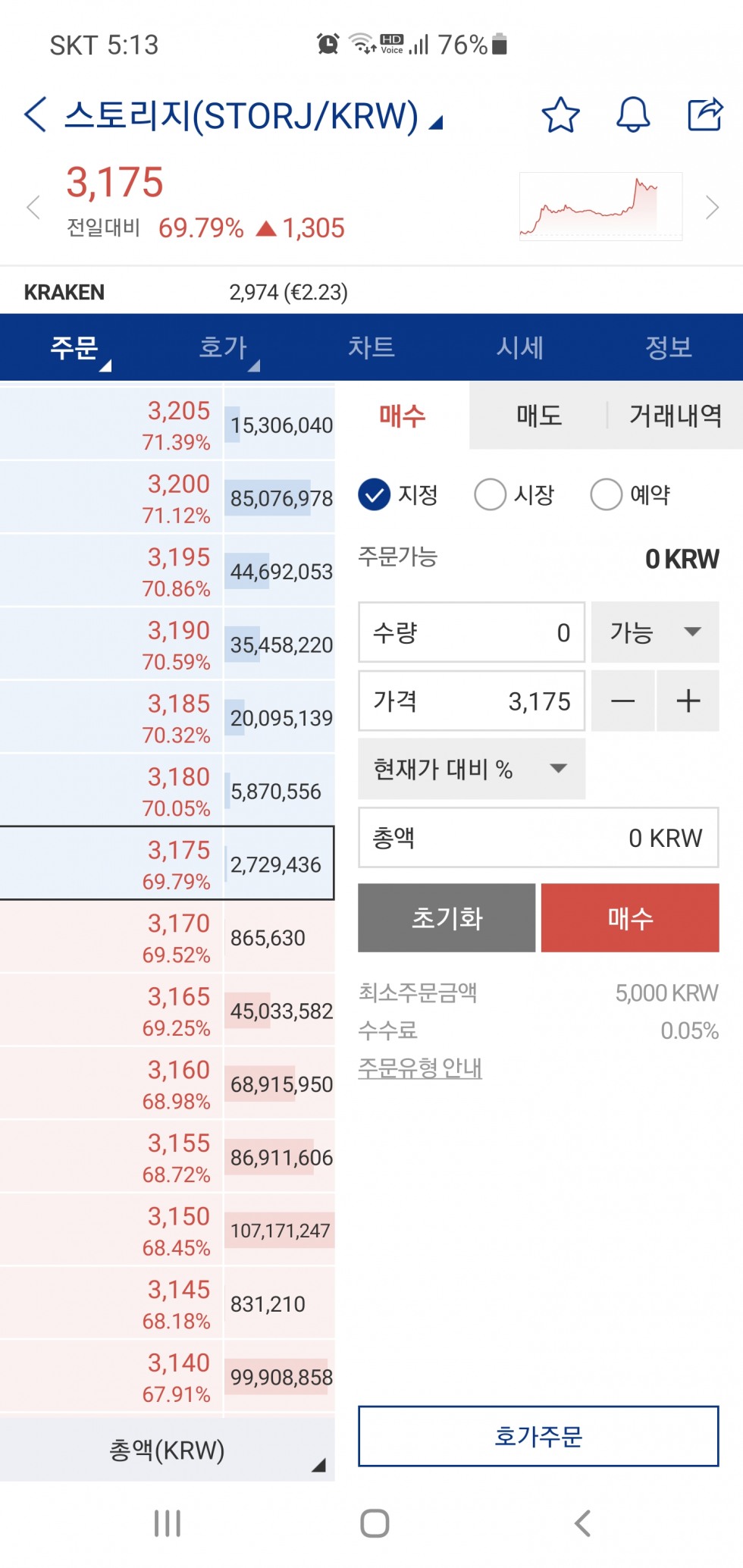Switch to the 매도 sell tab
Viewport: 743px width, 1568px height.
point(539,416)
